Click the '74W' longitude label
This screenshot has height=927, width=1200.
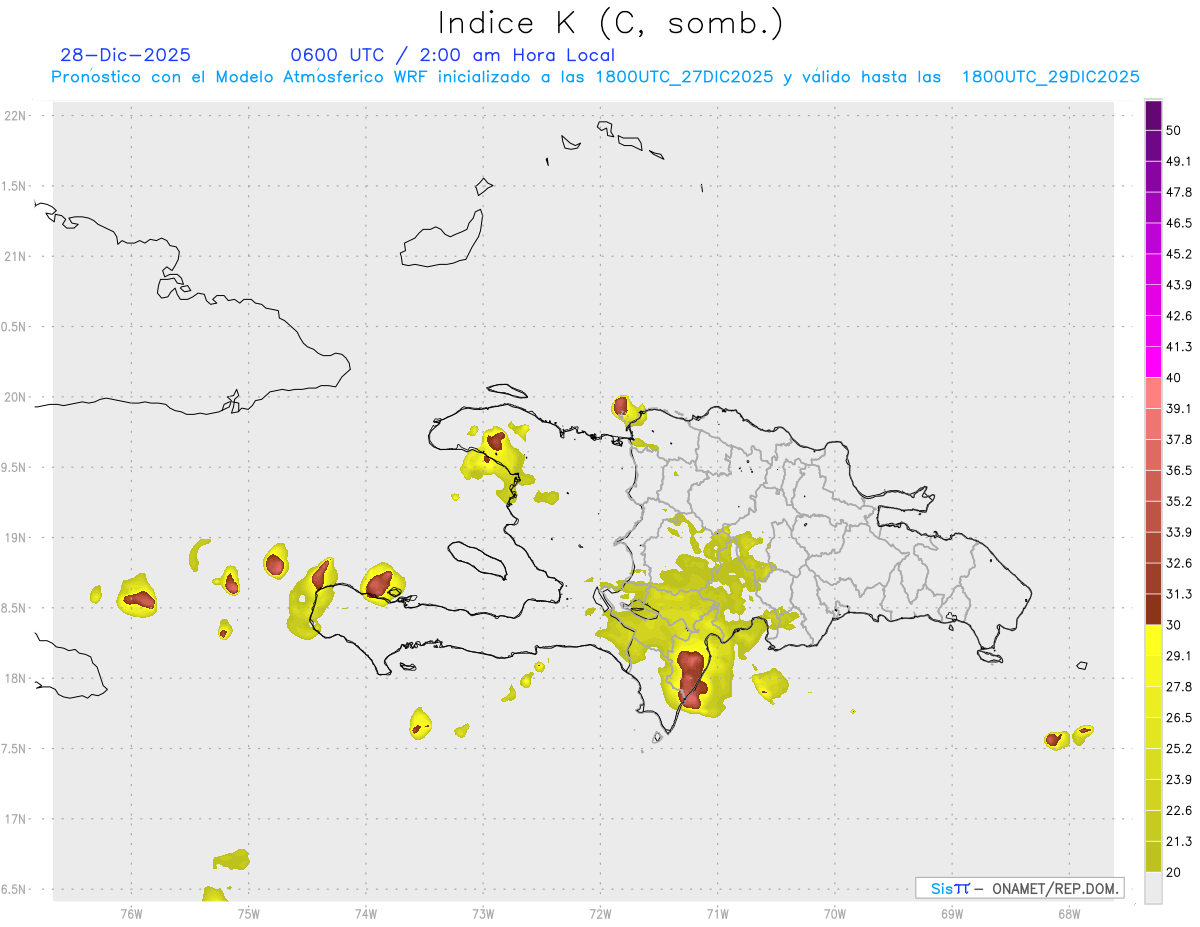pyautogui.click(x=365, y=913)
